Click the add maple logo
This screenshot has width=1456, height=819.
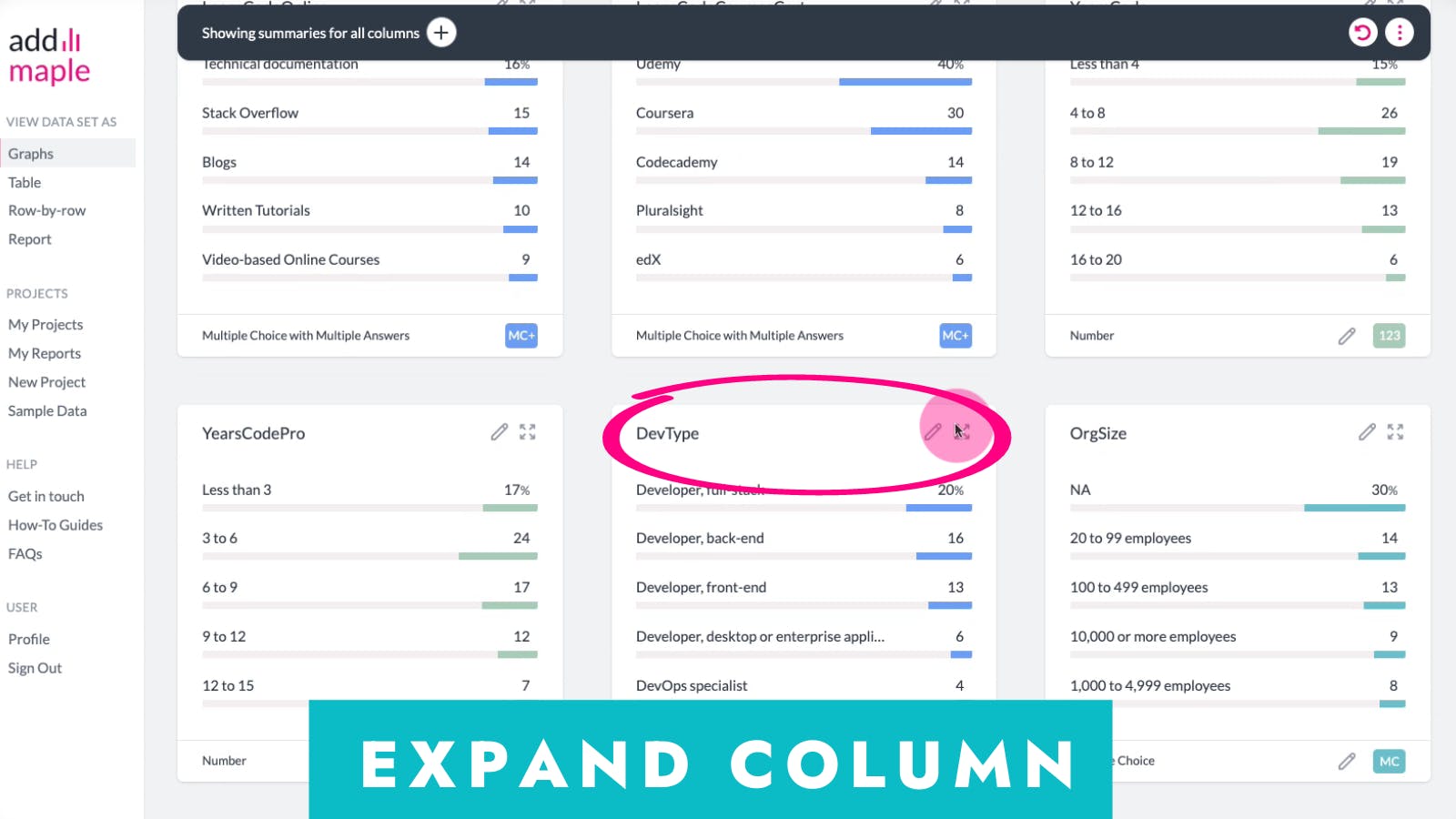(x=49, y=56)
